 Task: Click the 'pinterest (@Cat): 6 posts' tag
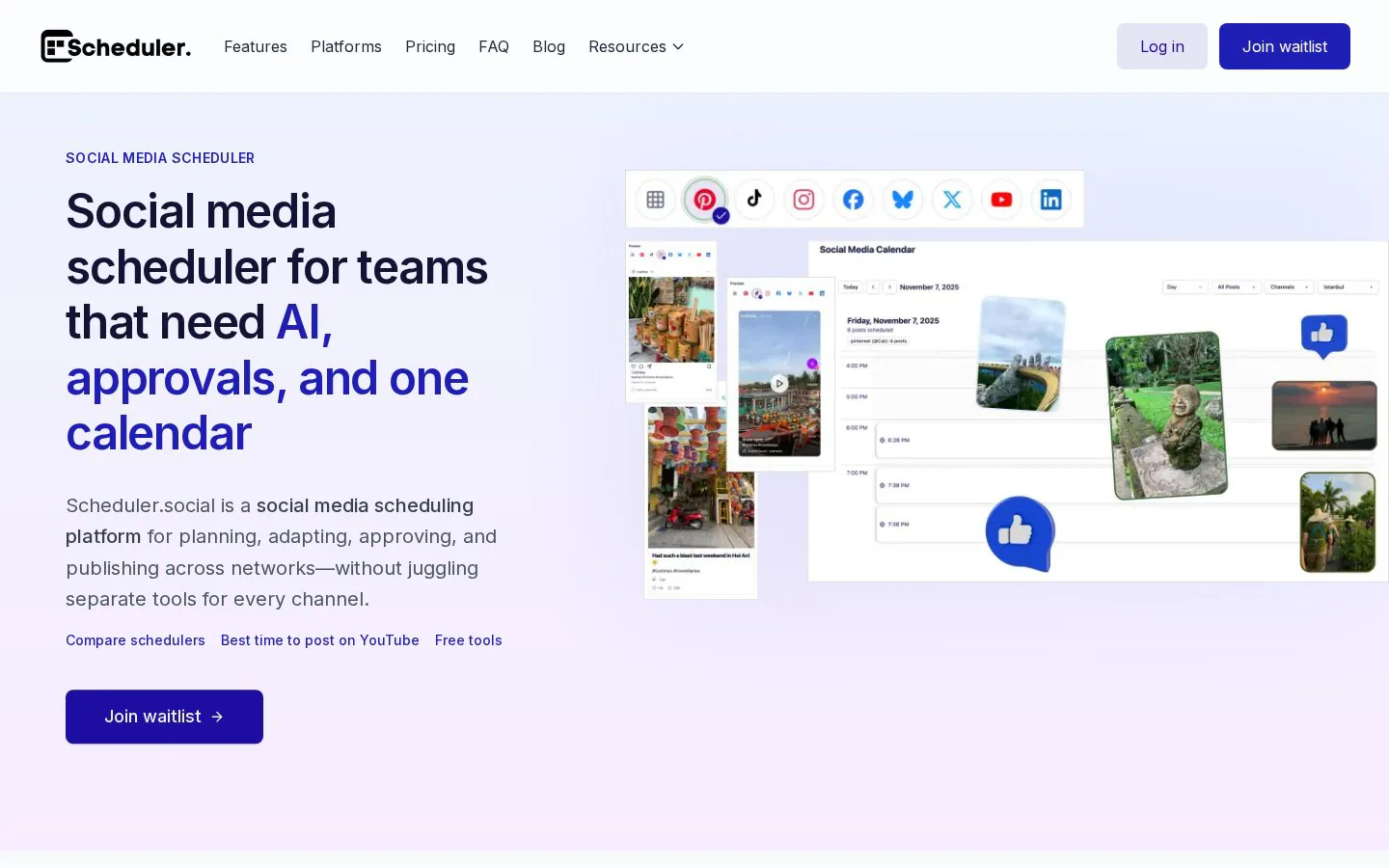click(x=878, y=341)
